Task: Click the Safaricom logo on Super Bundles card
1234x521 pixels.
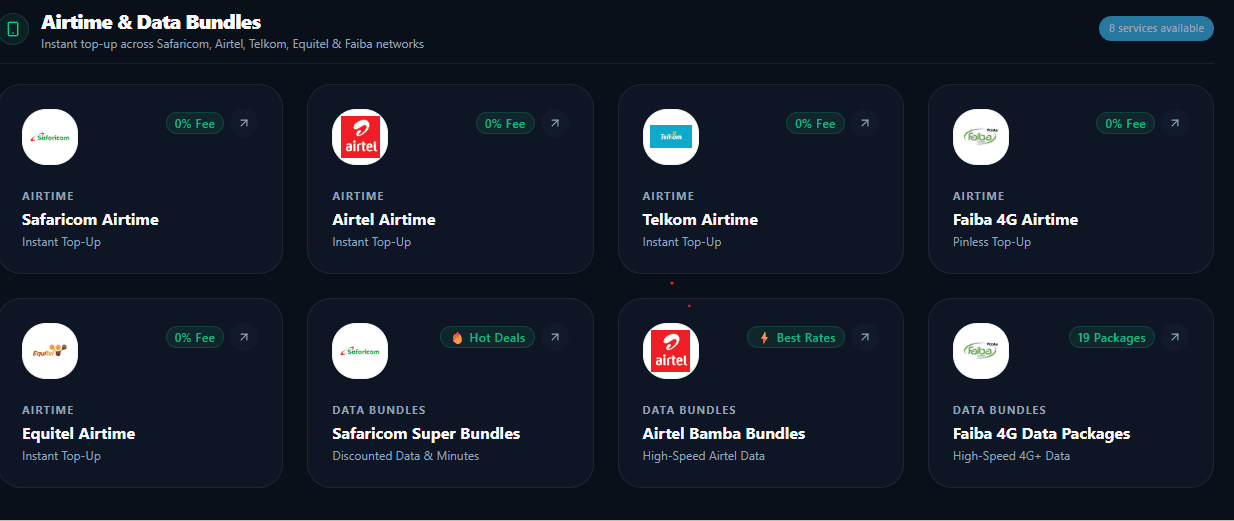Action: pos(360,351)
